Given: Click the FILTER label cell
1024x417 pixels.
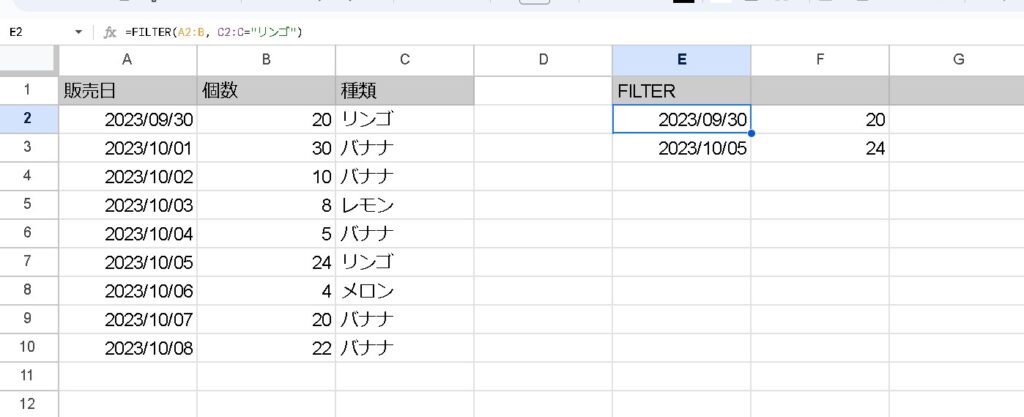Looking at the screenshot, I should [x=681, y=91].
